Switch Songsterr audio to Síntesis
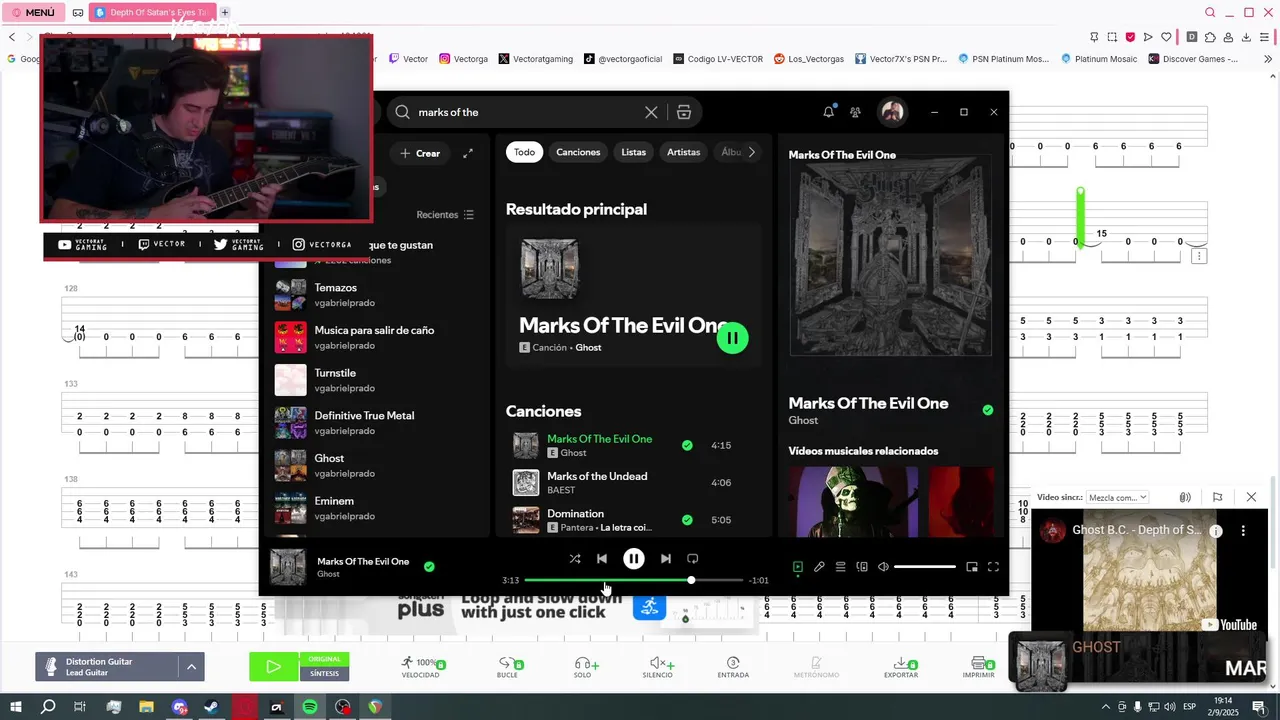 (324, 673)
